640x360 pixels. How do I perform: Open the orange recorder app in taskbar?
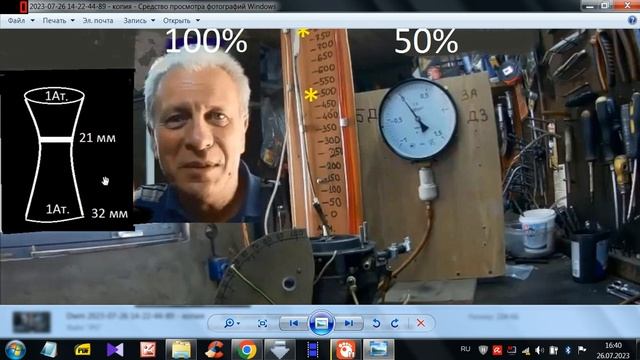pos(345,350)
